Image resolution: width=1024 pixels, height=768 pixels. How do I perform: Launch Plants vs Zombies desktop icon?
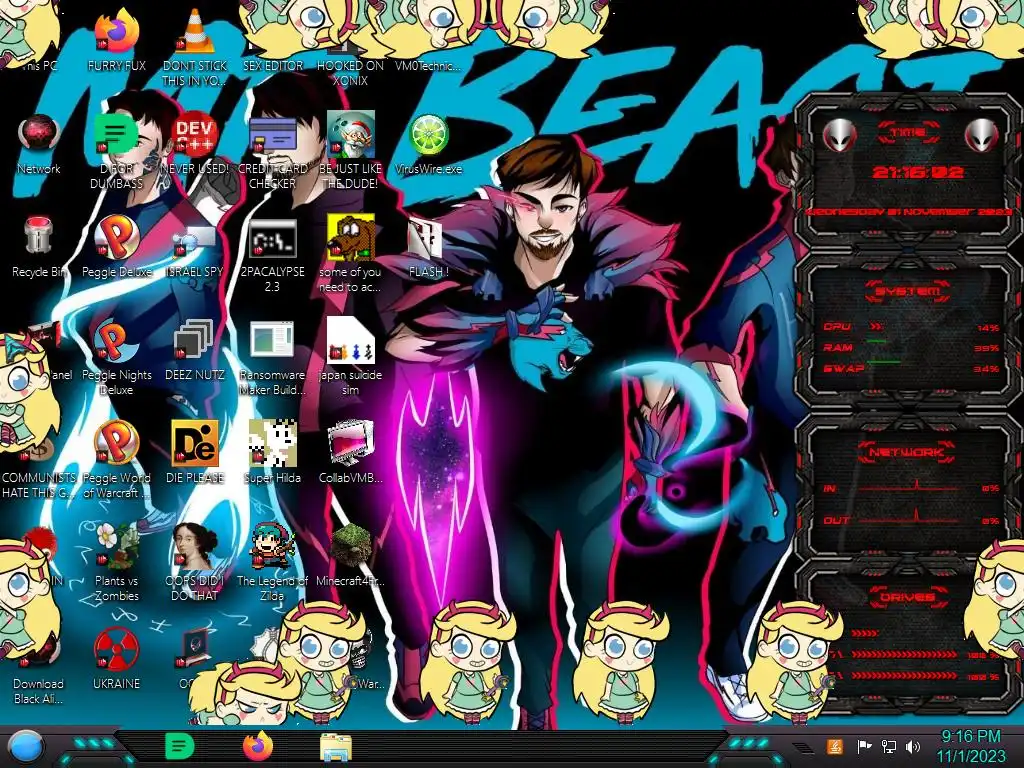117,546
